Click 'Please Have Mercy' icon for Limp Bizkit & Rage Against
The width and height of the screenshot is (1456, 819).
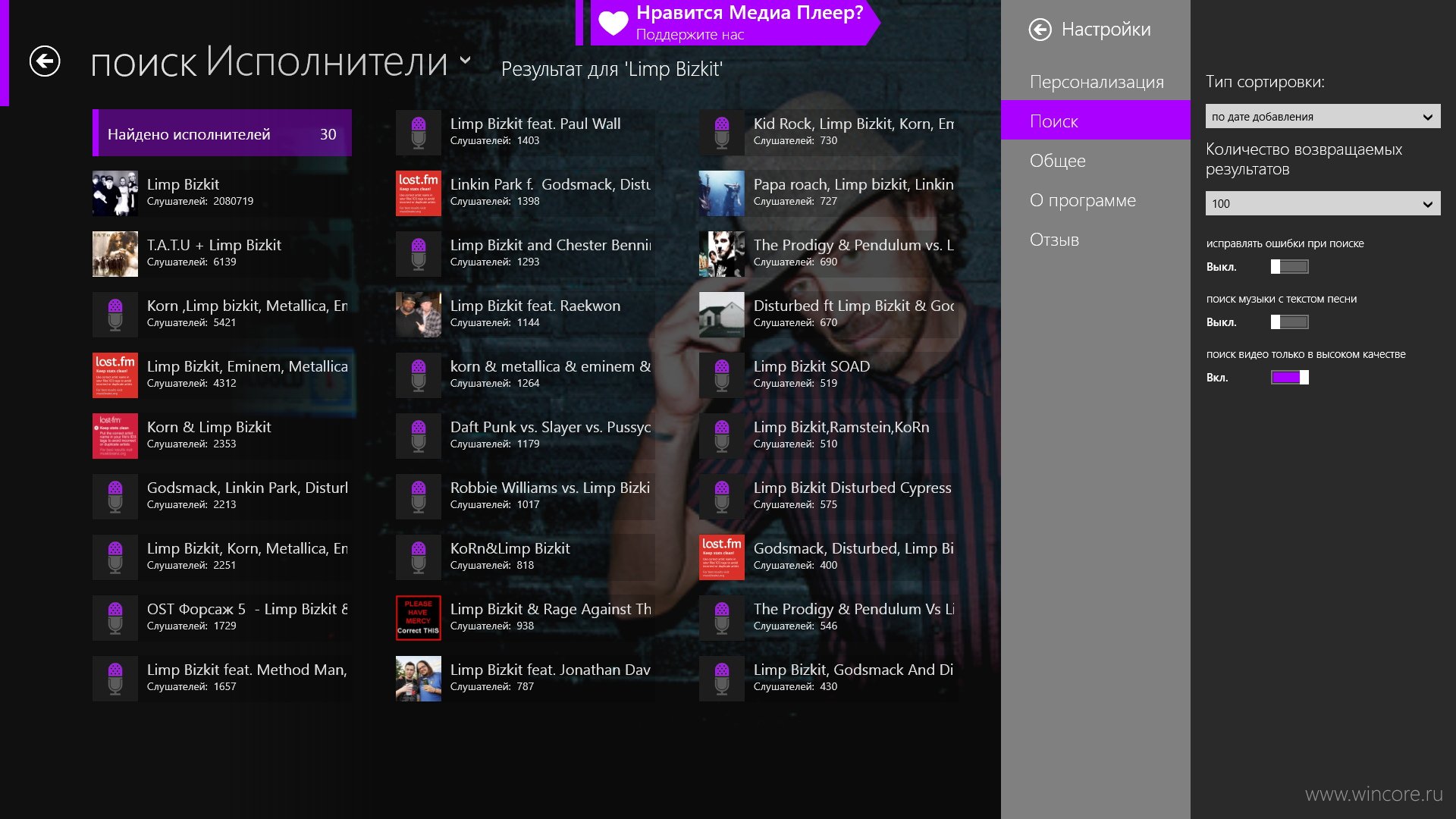[x=419, y=618]
